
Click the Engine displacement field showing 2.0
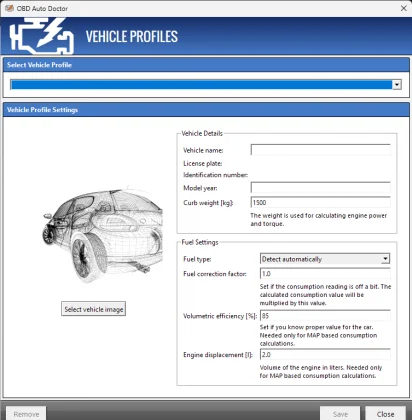(x=325, y=354)
